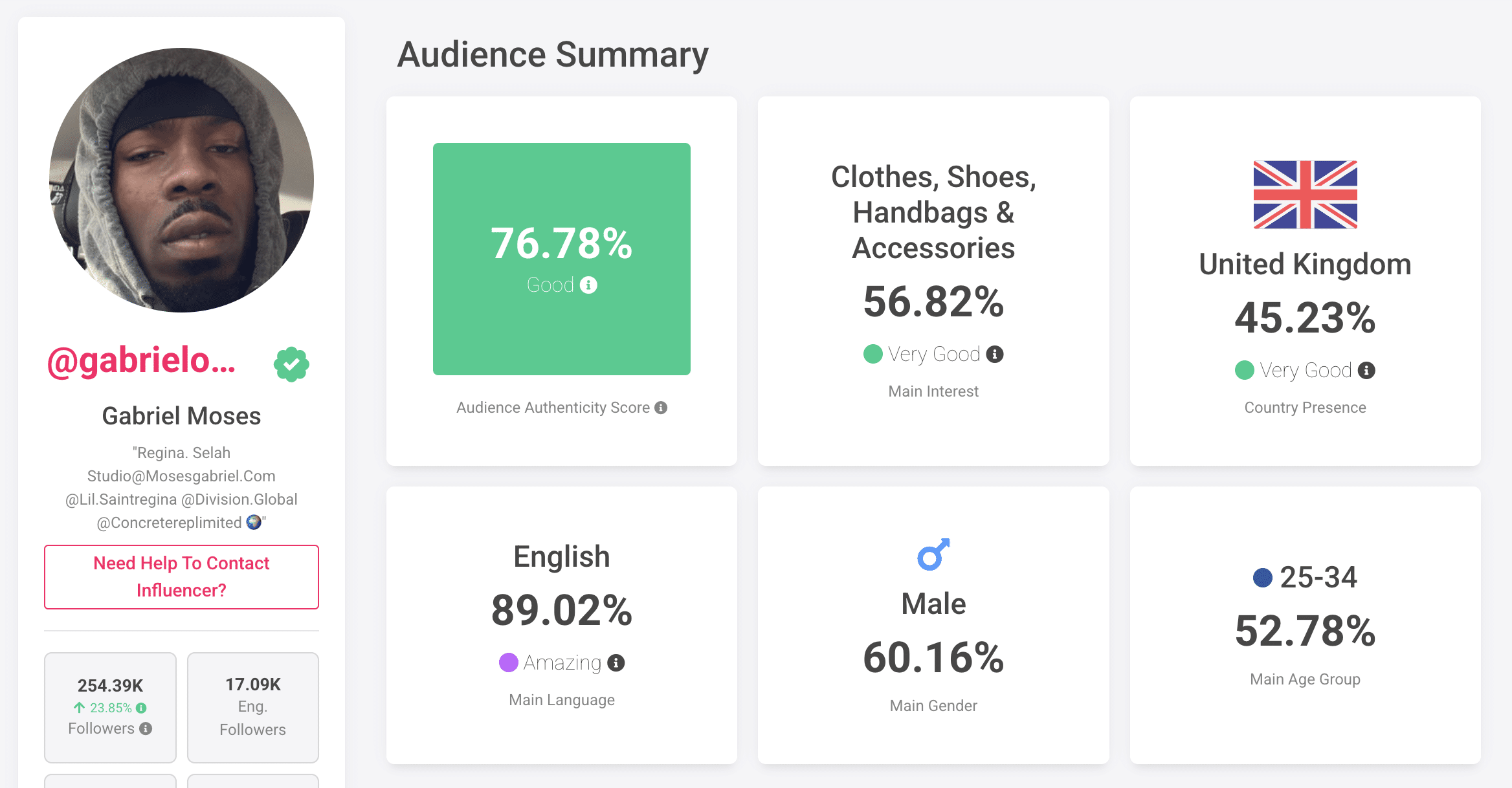Open the @gabrielo... profile handle link

(141, 361)
